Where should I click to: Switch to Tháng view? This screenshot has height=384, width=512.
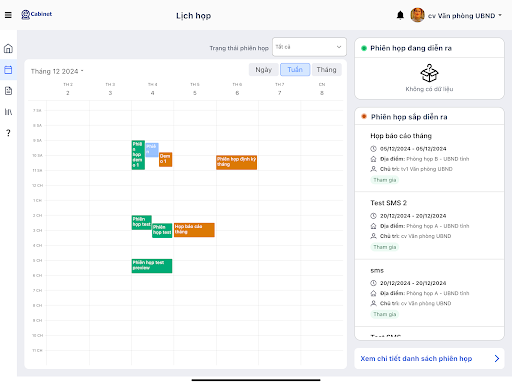click(x=326, y=70)
